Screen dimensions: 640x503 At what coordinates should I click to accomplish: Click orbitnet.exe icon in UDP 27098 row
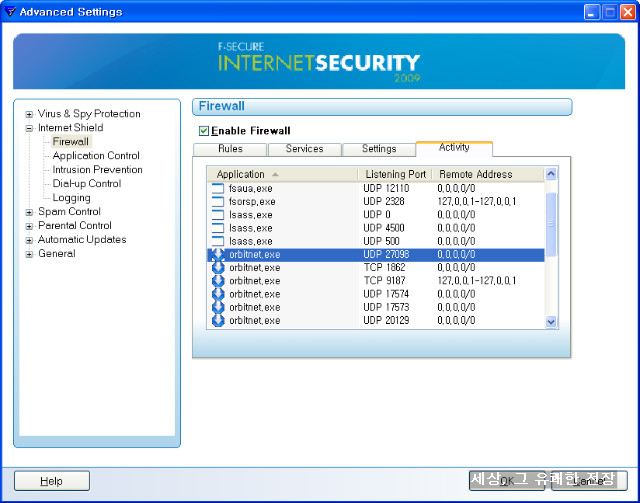218,254
